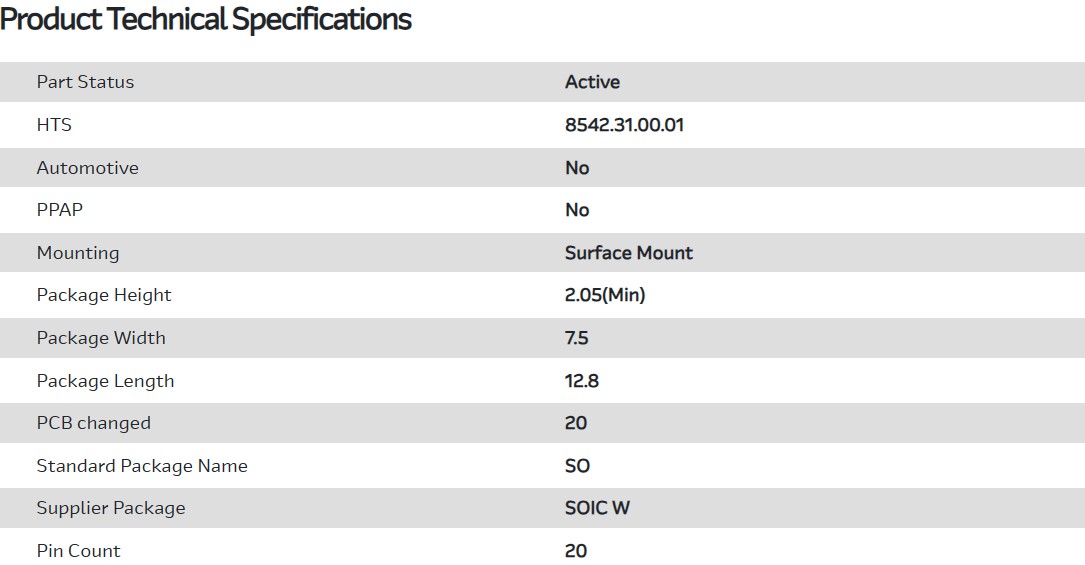Select the PCB changed label
This screenshot has width=1085, height=565.
93,423
